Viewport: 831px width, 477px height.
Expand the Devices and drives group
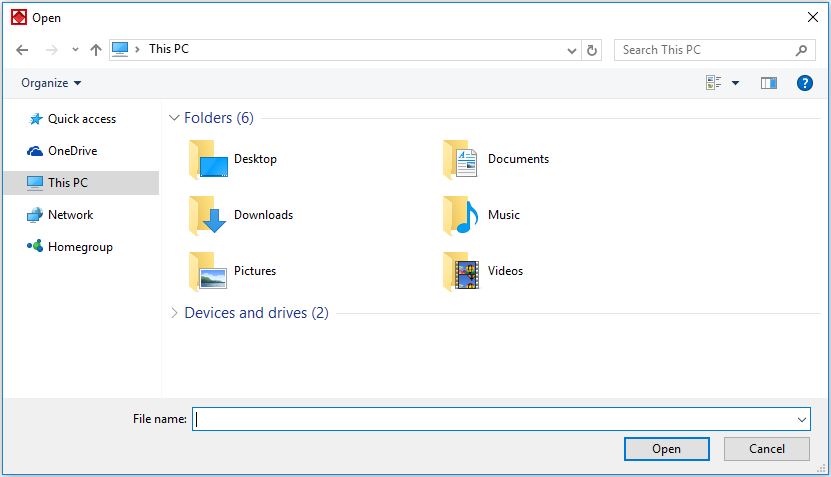174,313
